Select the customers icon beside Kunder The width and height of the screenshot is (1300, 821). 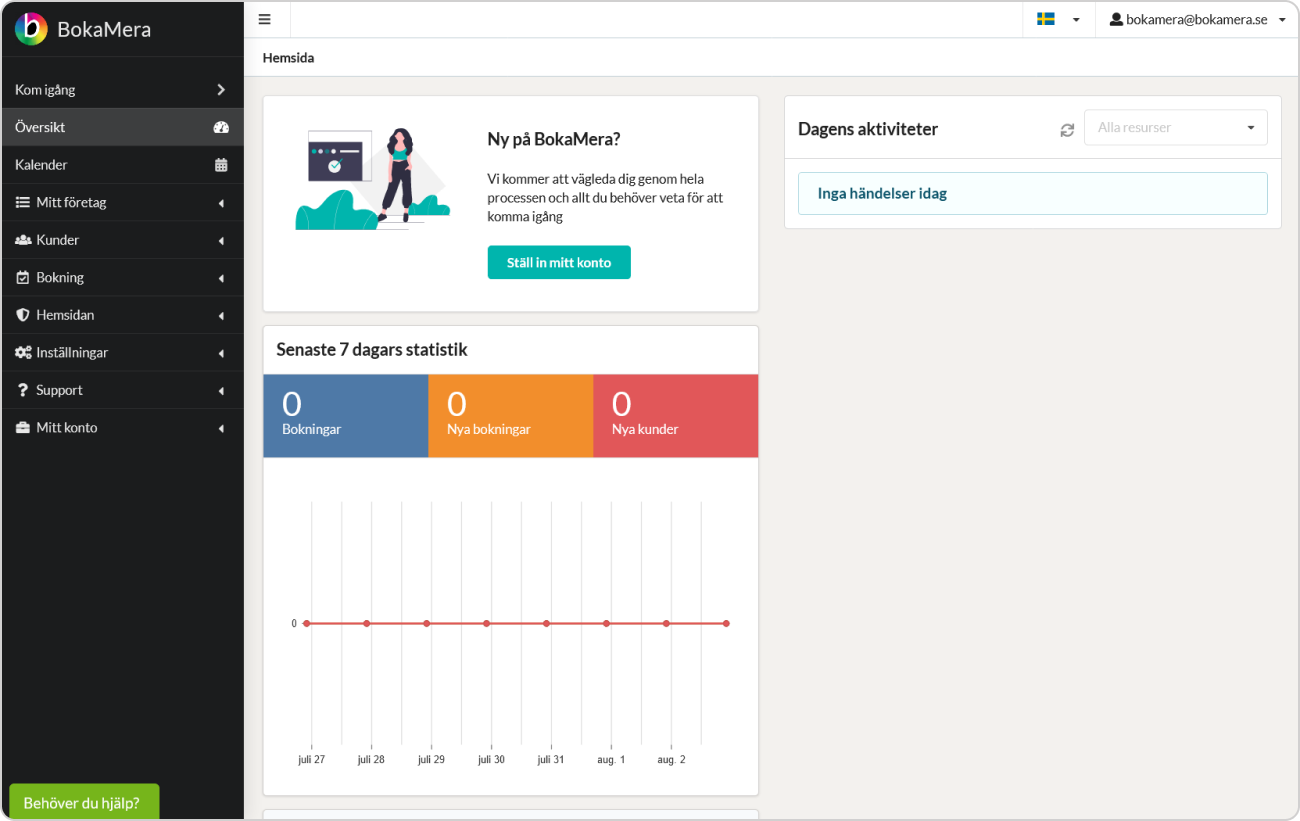tap(22, 239)
